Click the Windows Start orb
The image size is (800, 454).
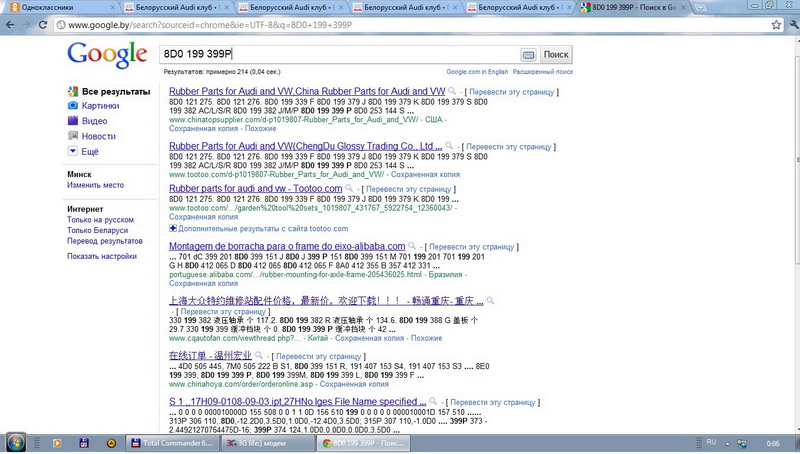pyautogui.click(x=15, y=442)
